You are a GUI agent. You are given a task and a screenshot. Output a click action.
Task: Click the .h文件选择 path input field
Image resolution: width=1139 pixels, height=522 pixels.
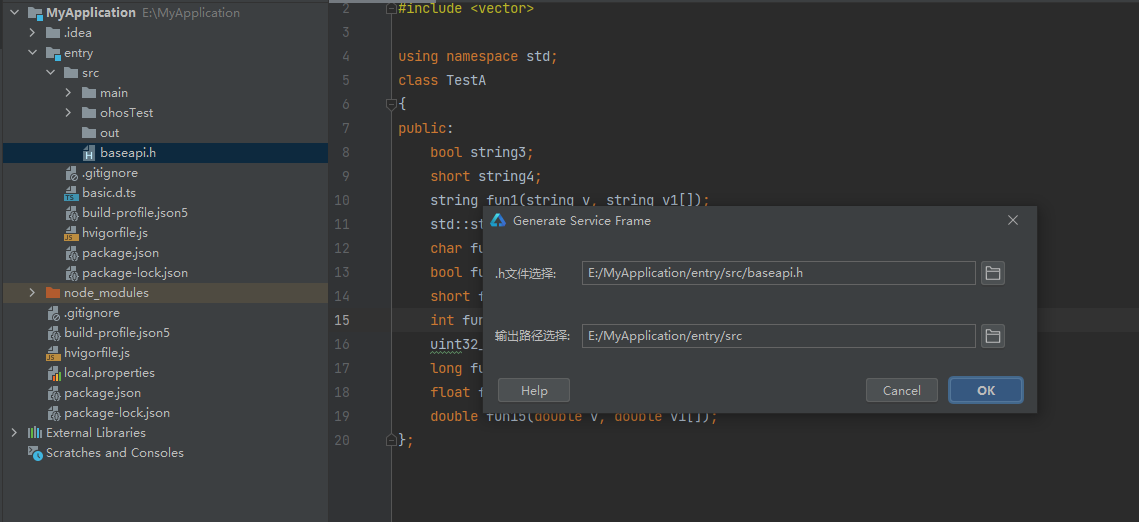tap(779, 273)
